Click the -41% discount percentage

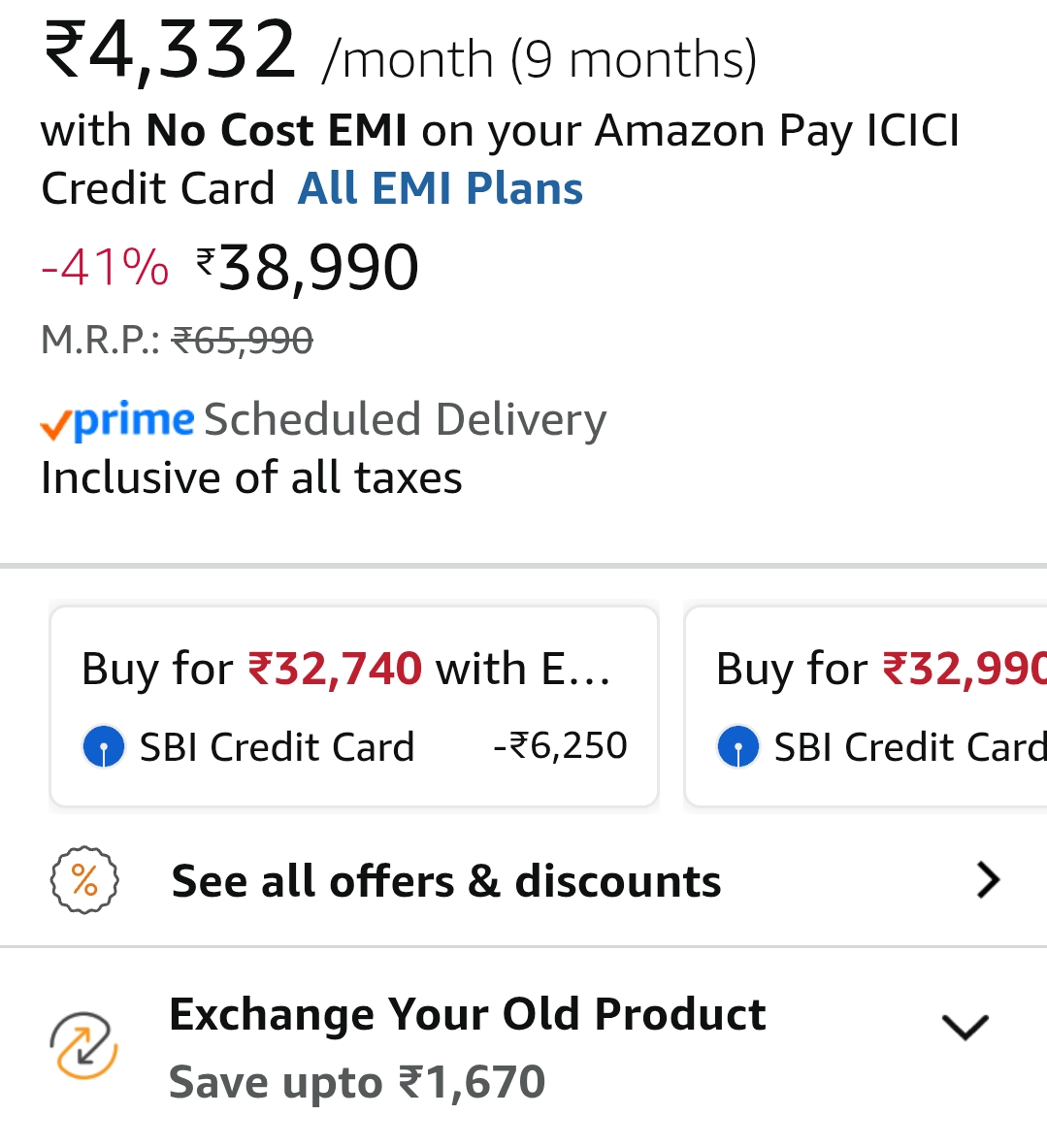tap(105, 267)
